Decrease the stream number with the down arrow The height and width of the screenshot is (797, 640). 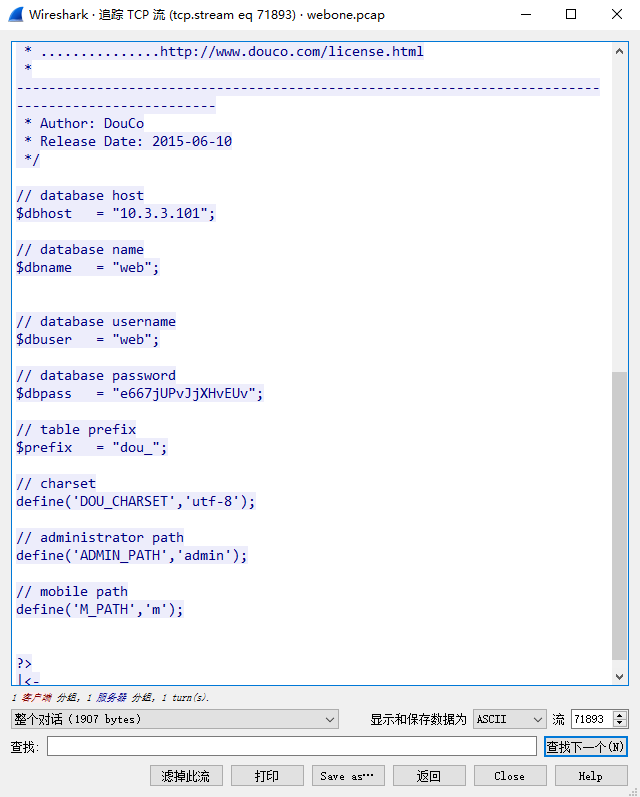[620, 723]
